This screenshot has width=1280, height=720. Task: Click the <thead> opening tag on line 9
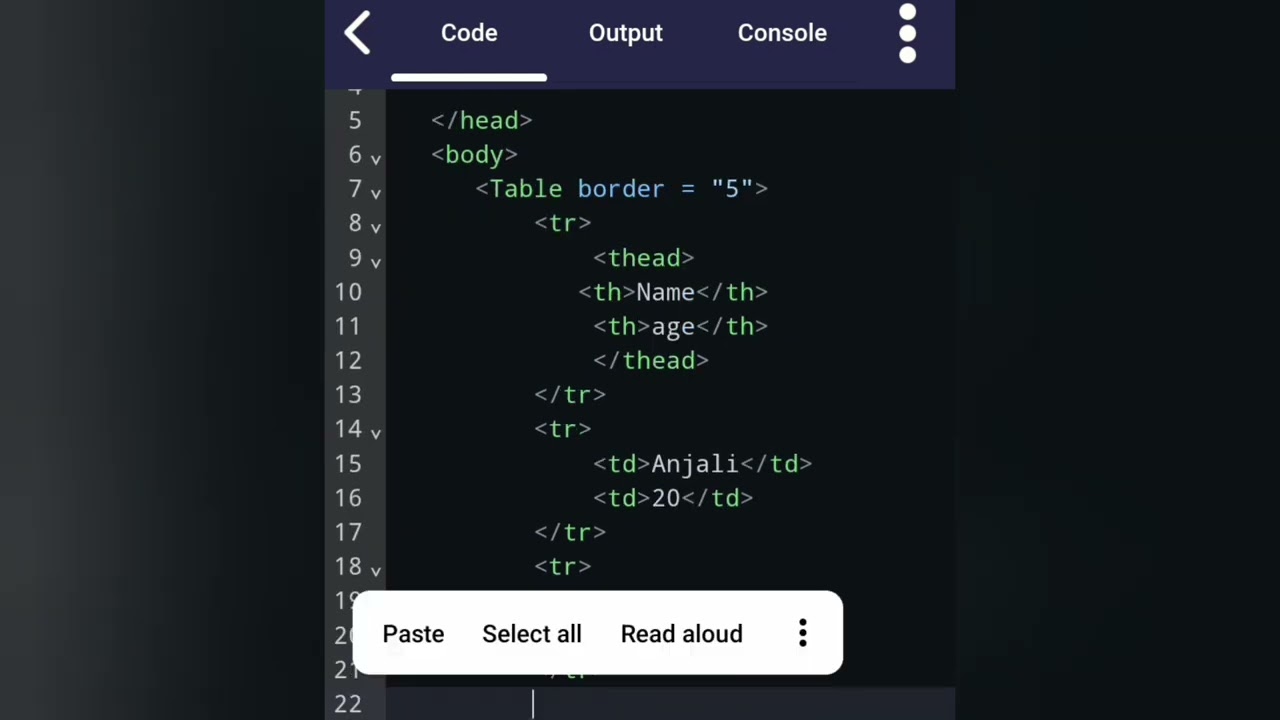(644, 258)
